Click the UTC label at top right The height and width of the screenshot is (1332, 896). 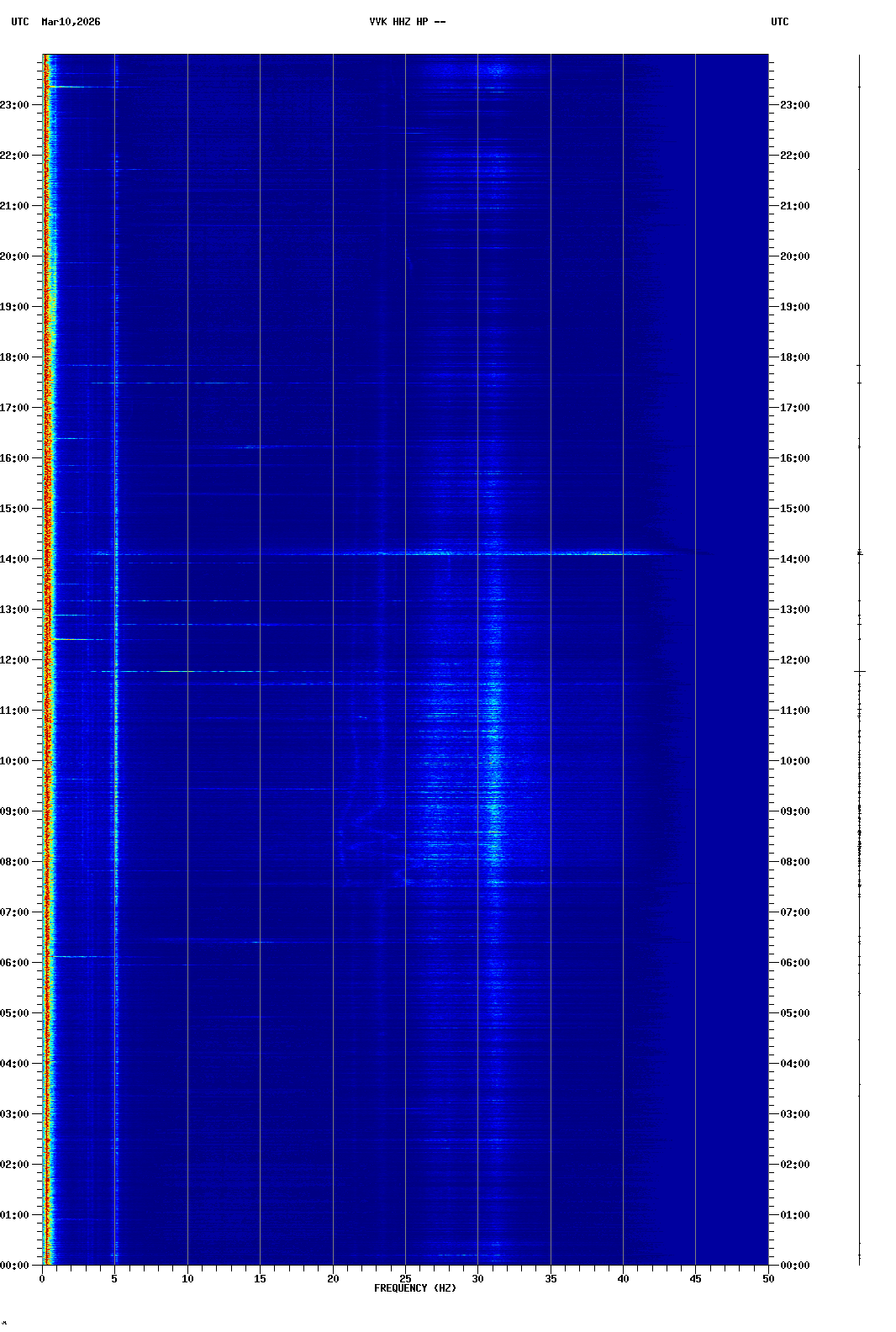tap(779, 22)
